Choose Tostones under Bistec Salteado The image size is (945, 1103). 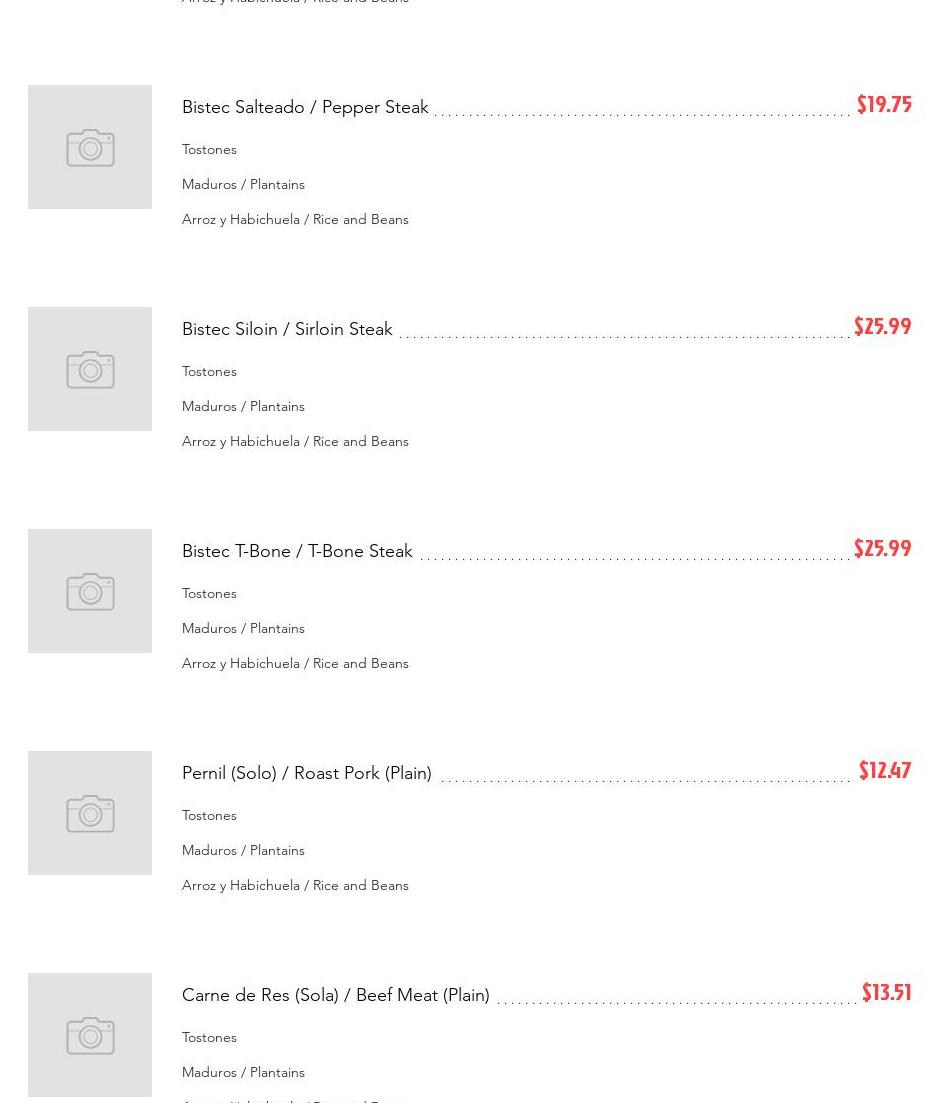point(209,149)
